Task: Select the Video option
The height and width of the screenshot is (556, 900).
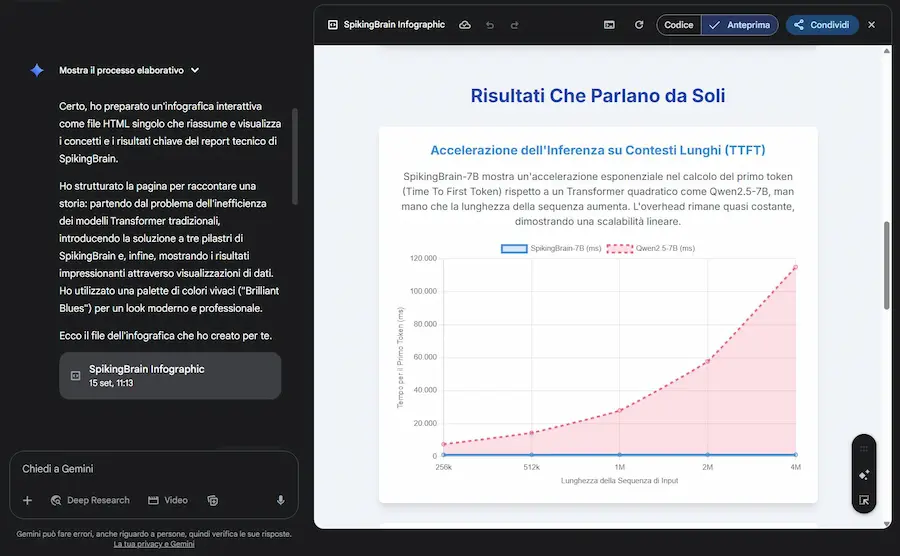Action: (x=168, y=500)
